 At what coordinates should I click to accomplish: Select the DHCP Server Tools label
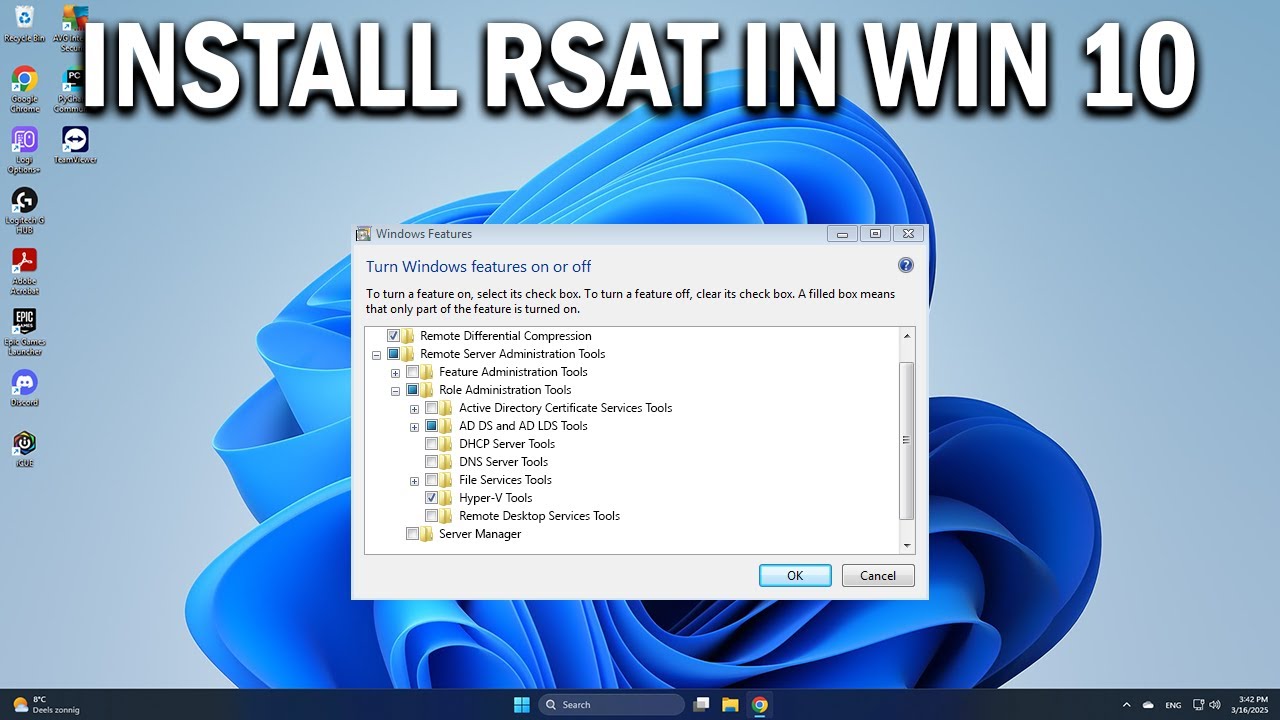point(507,444)
